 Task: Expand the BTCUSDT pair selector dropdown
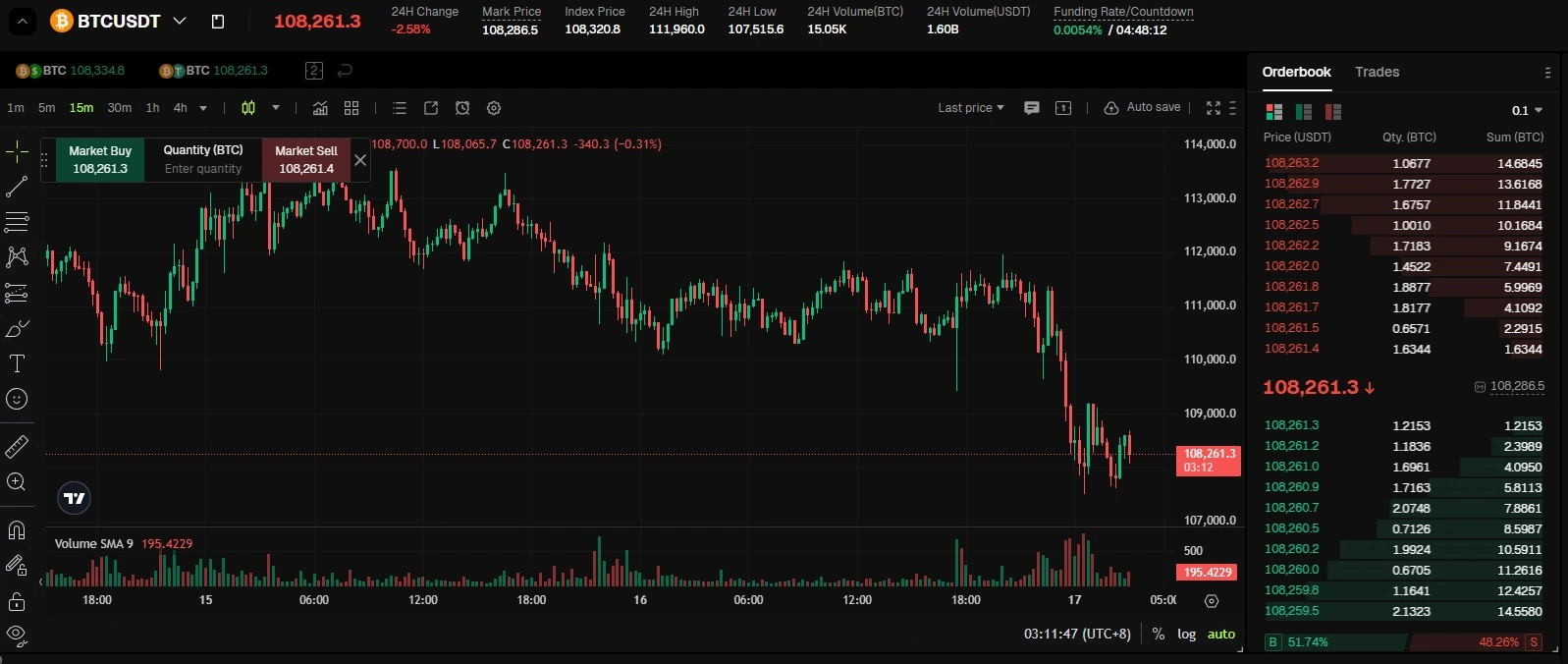click(180, 21)
